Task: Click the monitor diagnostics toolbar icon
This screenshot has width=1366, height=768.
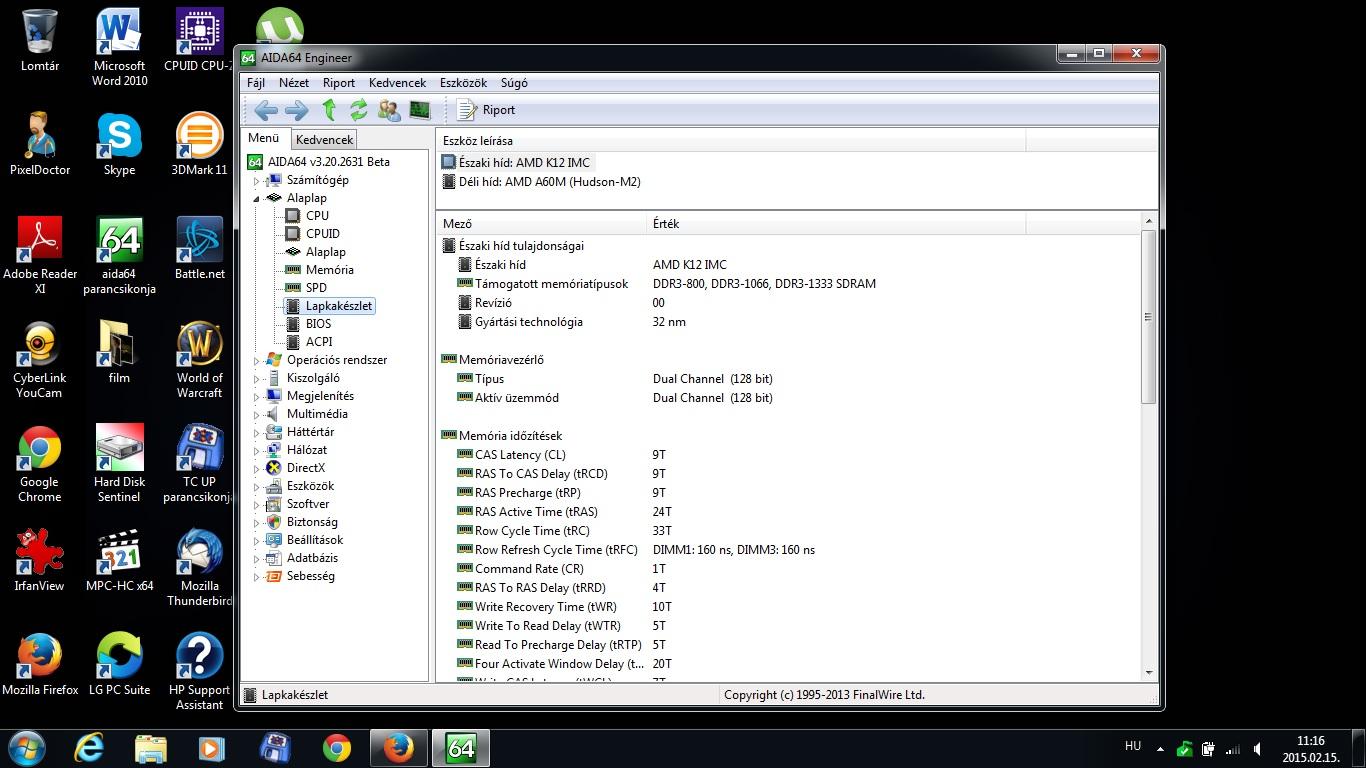Action: [420, 110]
